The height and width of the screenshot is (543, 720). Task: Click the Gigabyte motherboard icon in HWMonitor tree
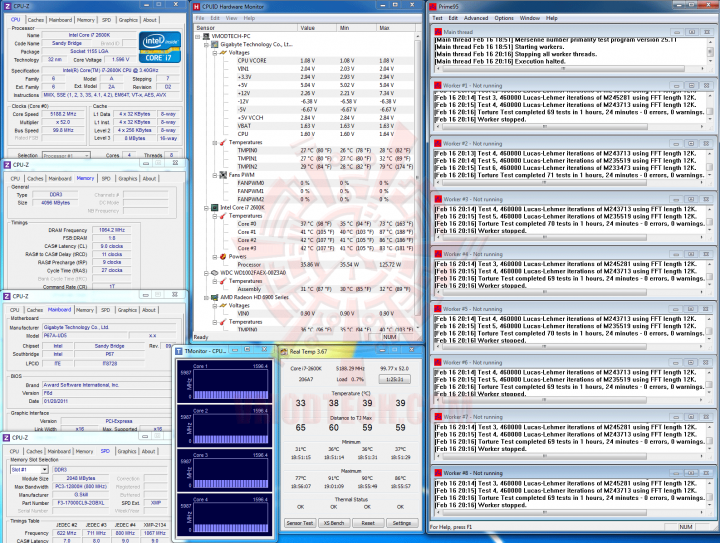[x=214, y=45]
